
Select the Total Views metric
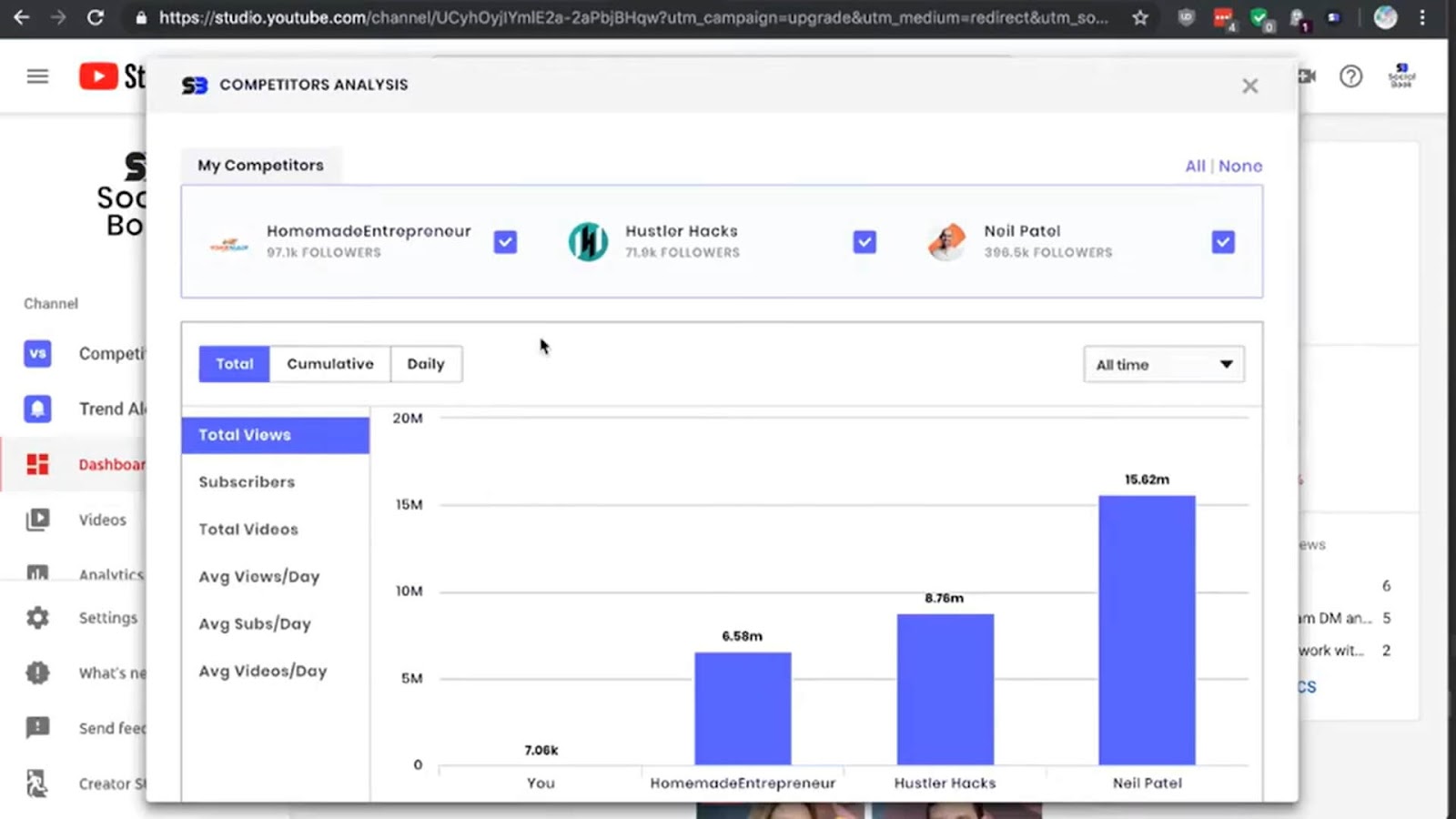276,435
